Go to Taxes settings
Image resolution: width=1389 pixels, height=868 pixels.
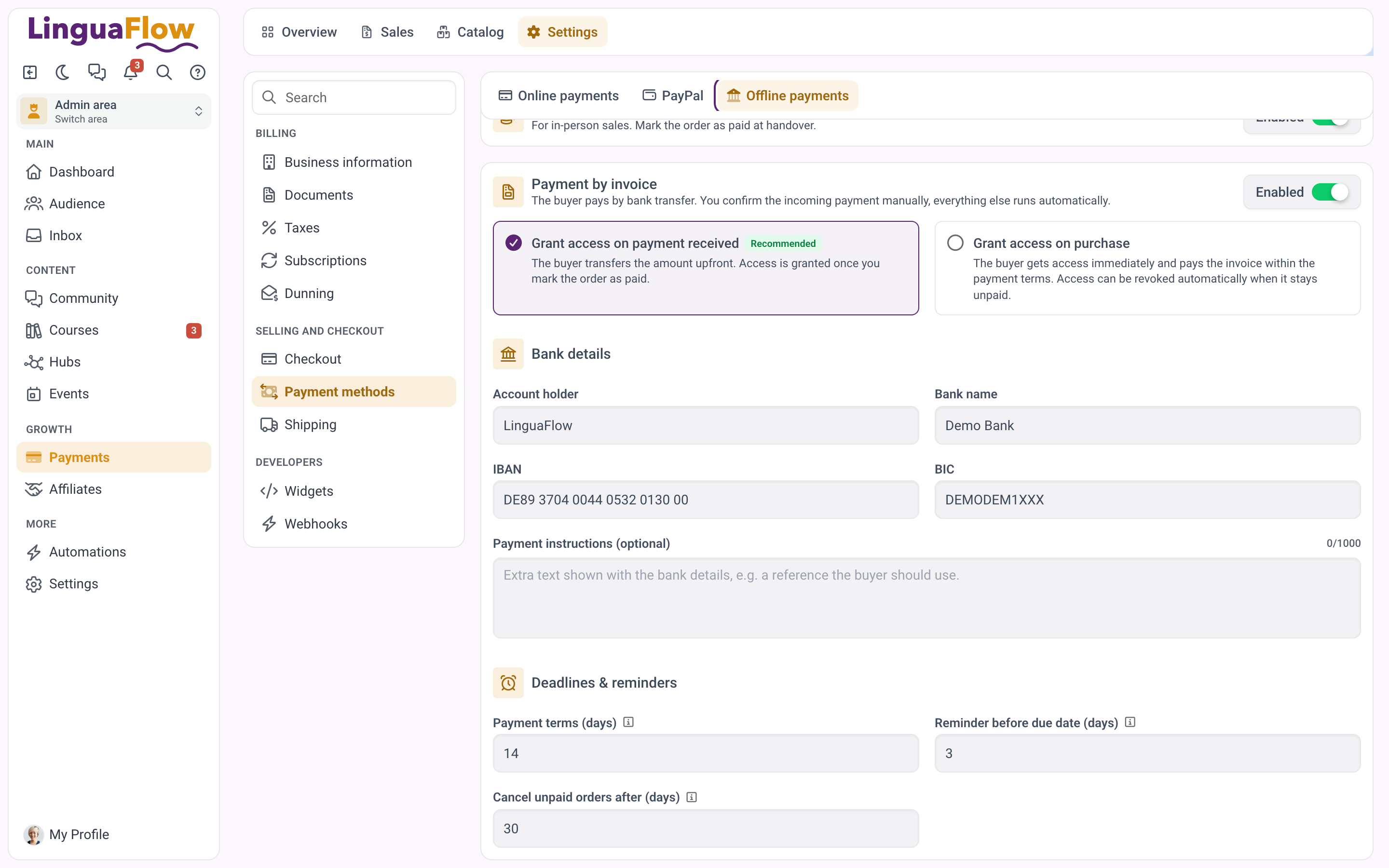coord(354,228)
